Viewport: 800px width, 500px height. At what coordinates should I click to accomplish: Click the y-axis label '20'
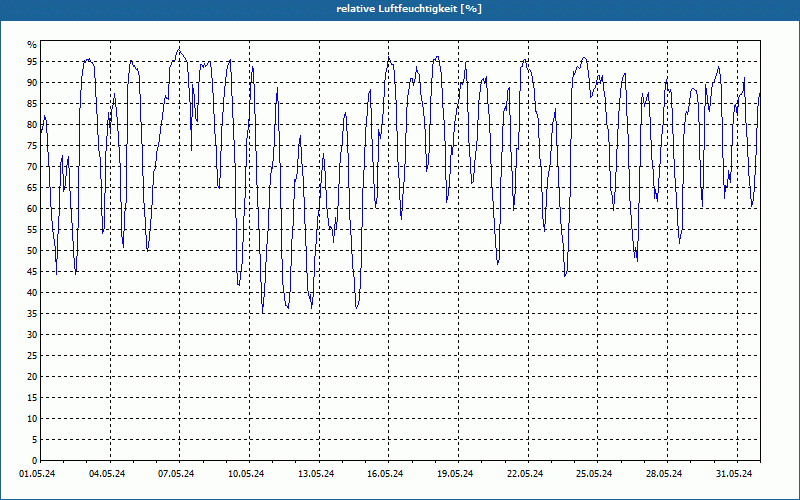pyautogui.click(x=32, y=377)
